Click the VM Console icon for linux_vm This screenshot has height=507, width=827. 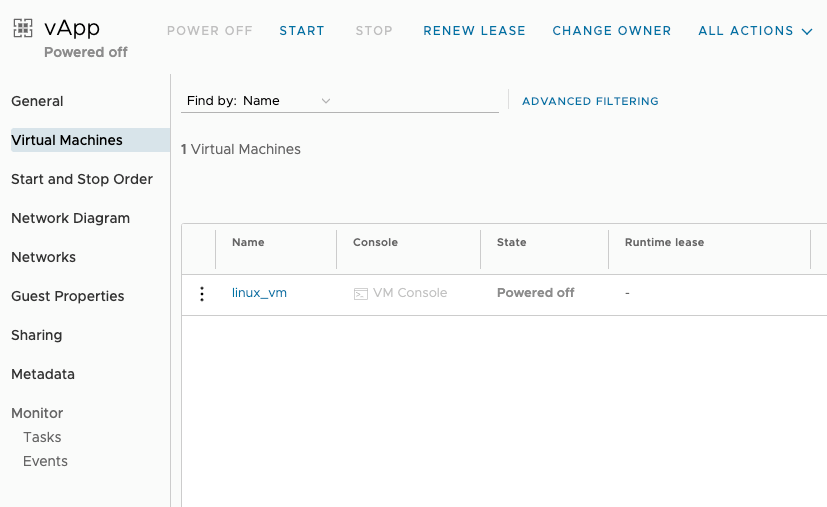(x=361, y=293)
